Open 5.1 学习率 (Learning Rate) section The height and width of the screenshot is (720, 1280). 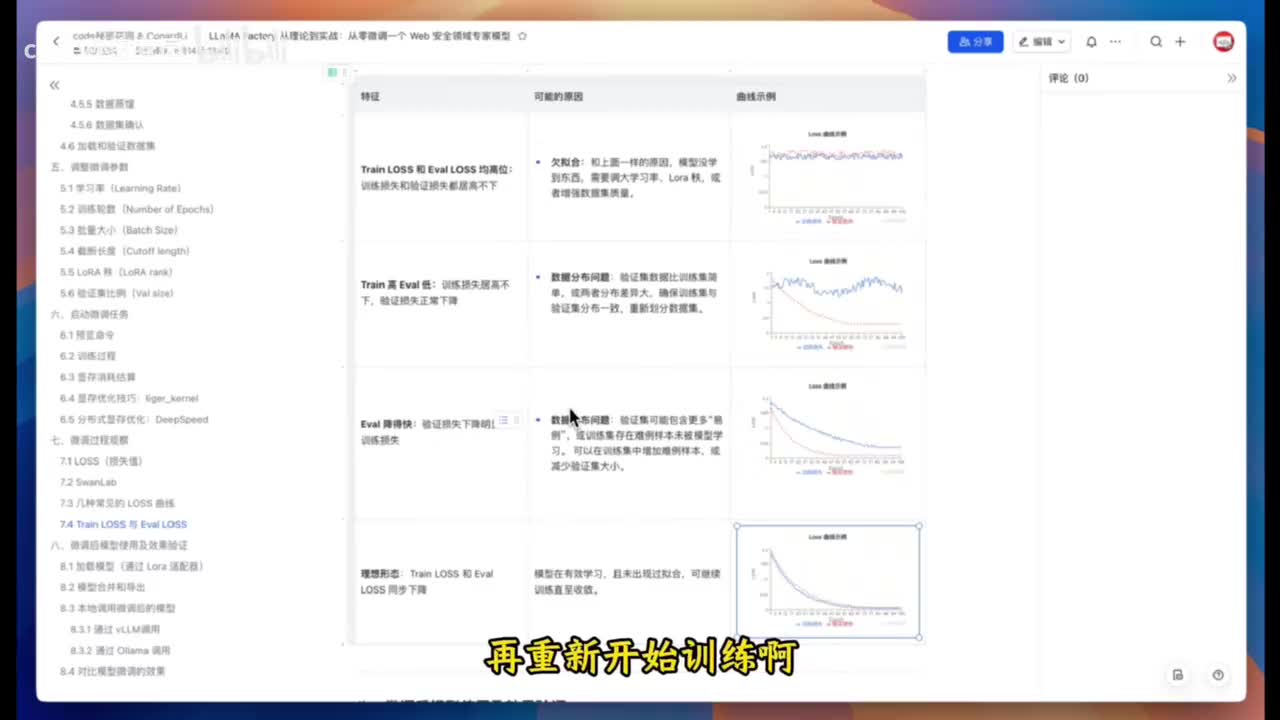(x=120, y=188)
